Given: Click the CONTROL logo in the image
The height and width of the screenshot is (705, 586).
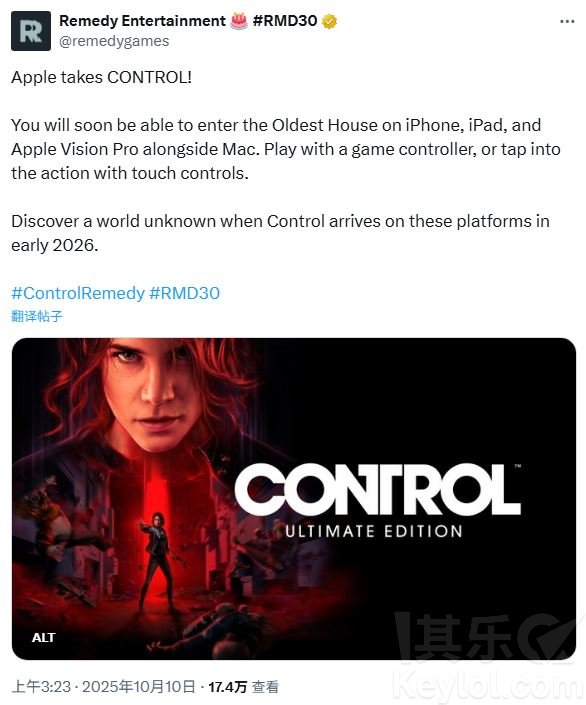Looking at the screenshot, I should [377, 490].
